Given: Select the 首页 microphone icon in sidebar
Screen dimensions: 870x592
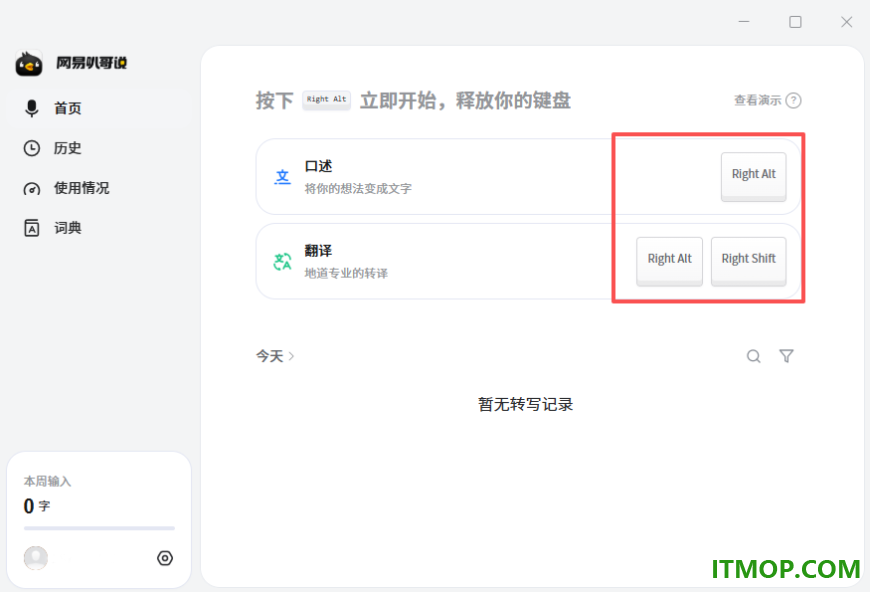Looking at the screenshot, I should coord(32,108).
